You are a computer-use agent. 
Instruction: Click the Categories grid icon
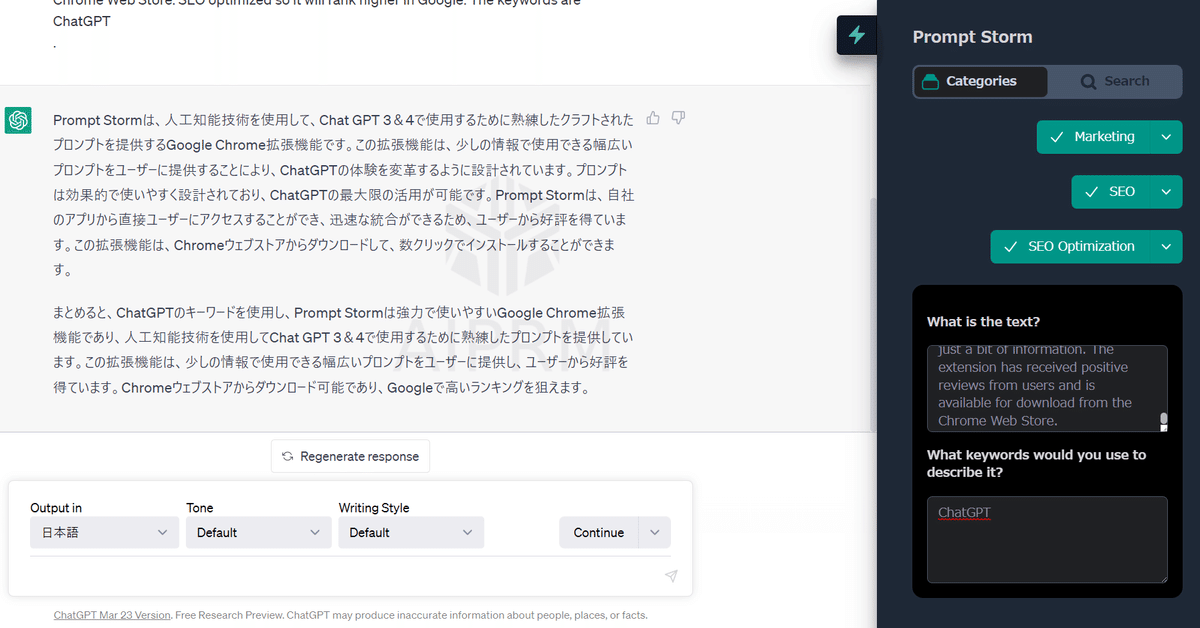[x=932, y=82]
